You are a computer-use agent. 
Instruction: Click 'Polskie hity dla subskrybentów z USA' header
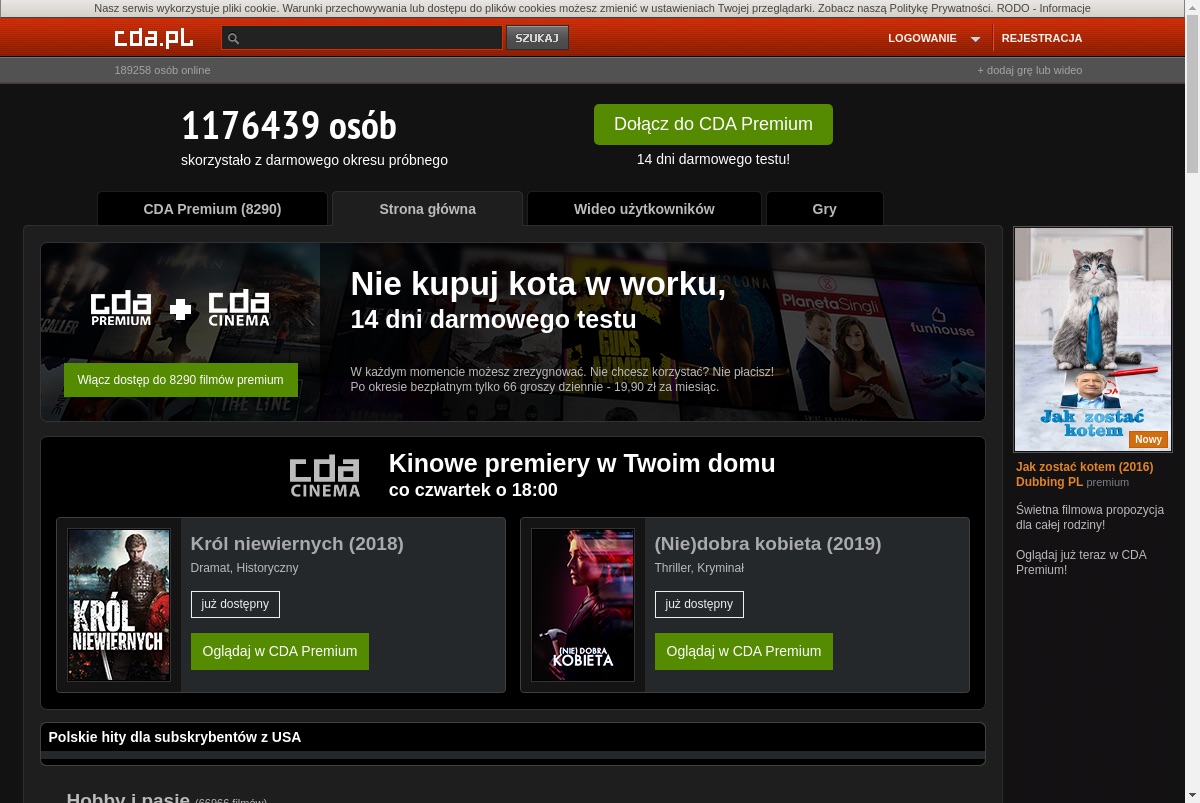click(x=175, y=737)
